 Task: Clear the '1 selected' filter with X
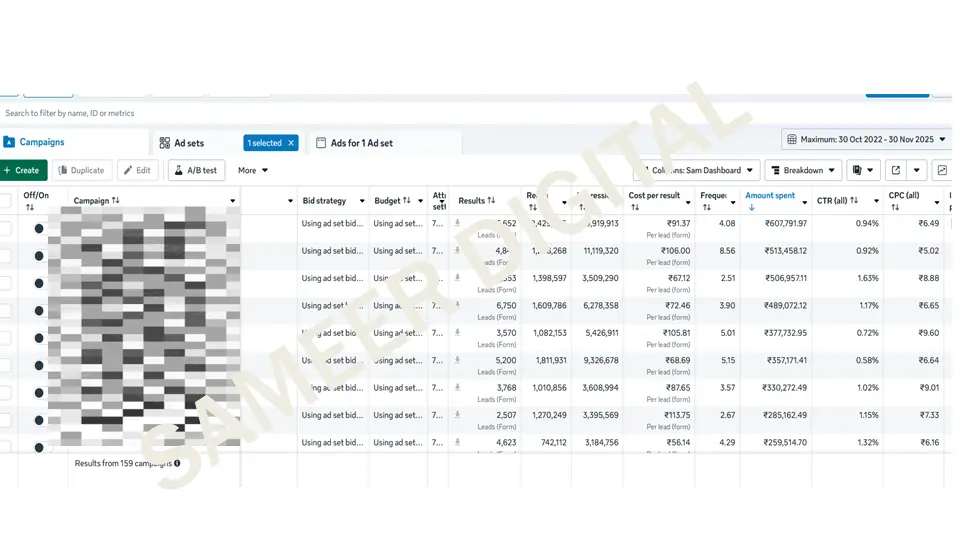coord(291,143)
